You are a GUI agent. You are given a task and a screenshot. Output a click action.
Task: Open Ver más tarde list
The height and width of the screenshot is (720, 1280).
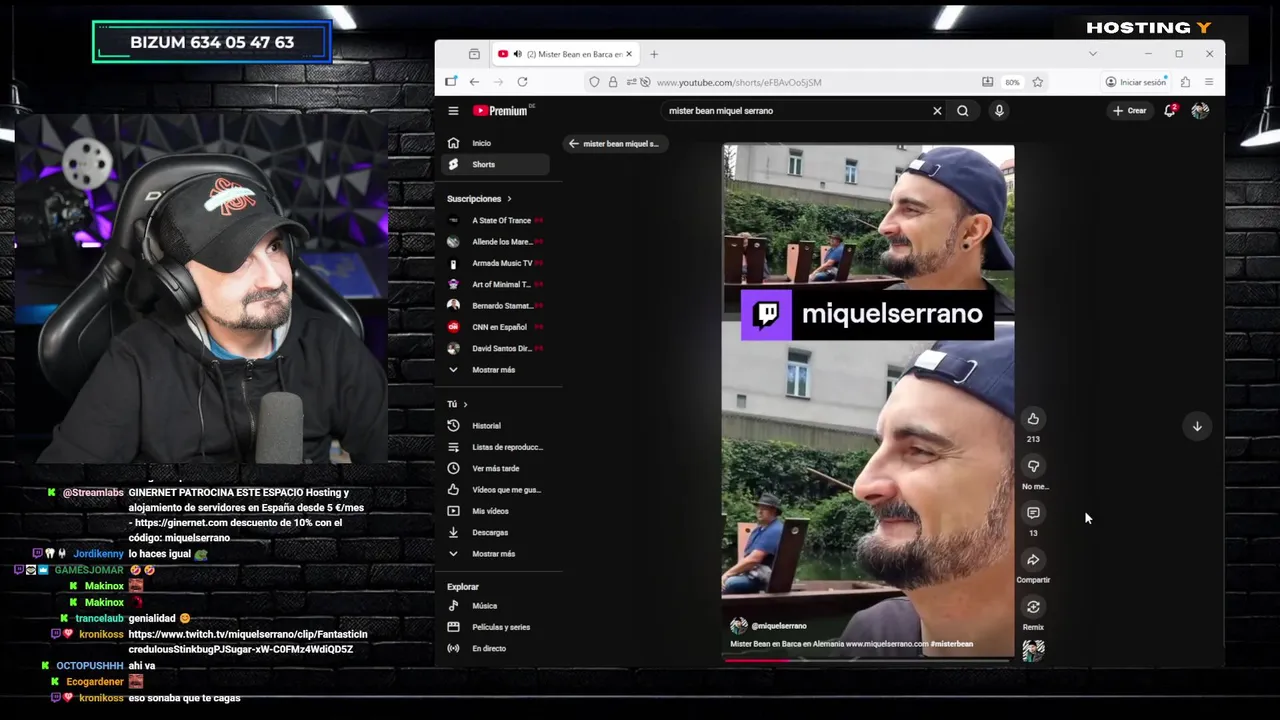[x=495, y=468]
